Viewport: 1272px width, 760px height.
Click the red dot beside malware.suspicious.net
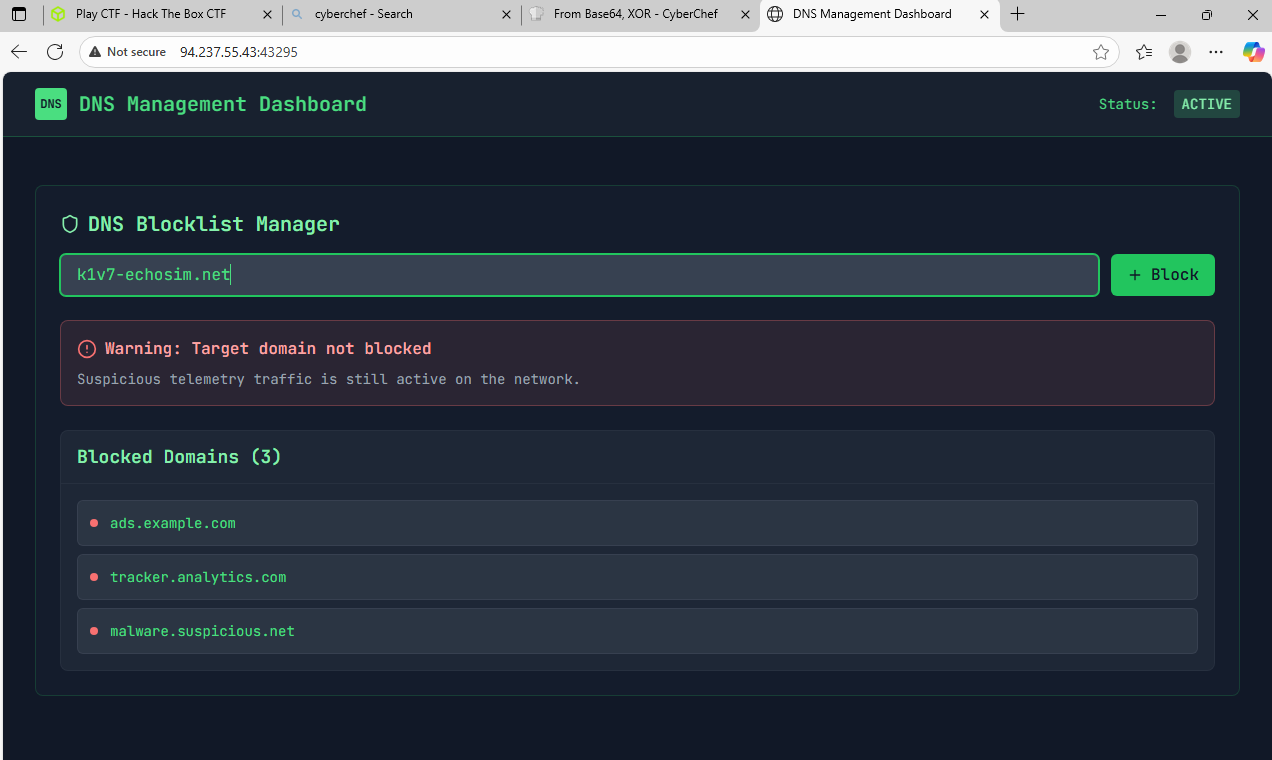coord(94,630)
